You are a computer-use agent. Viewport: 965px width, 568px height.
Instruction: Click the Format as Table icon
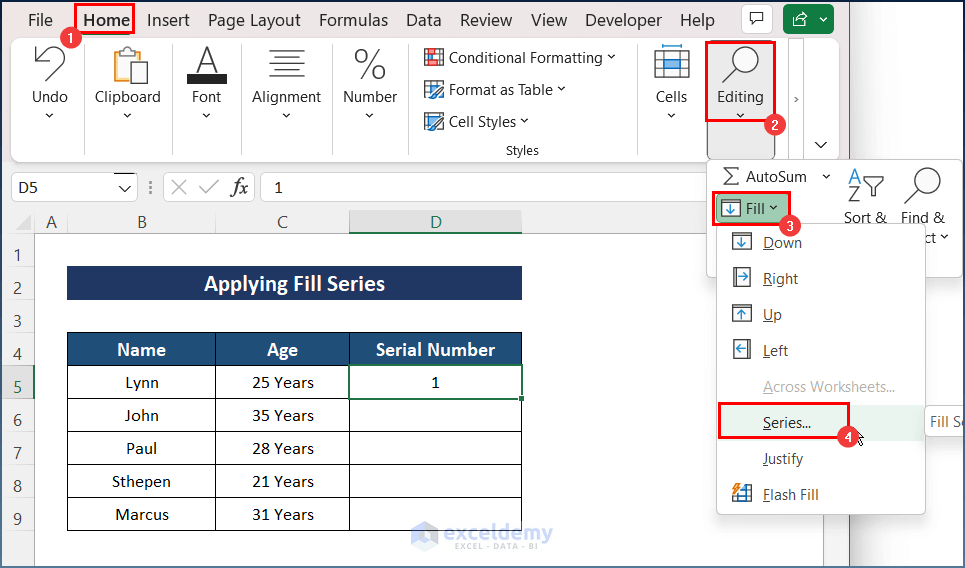(434, 90)
